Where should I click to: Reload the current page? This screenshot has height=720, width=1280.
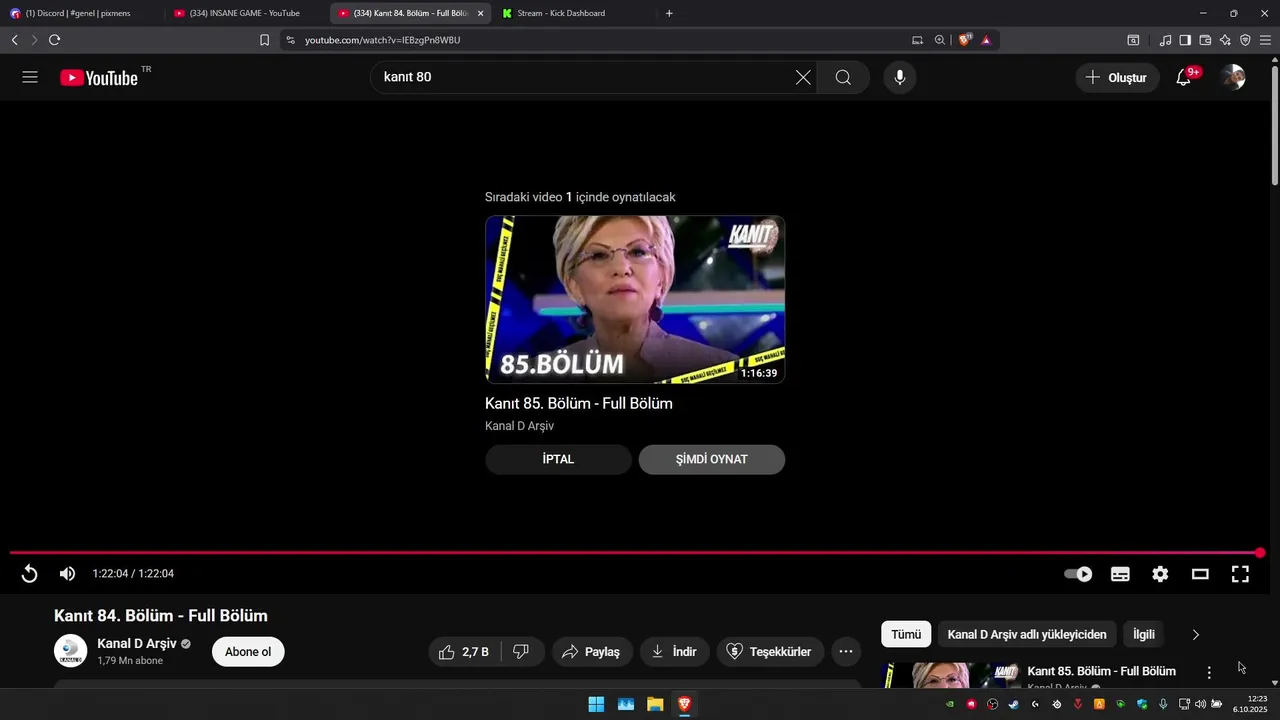pos(54,40)
